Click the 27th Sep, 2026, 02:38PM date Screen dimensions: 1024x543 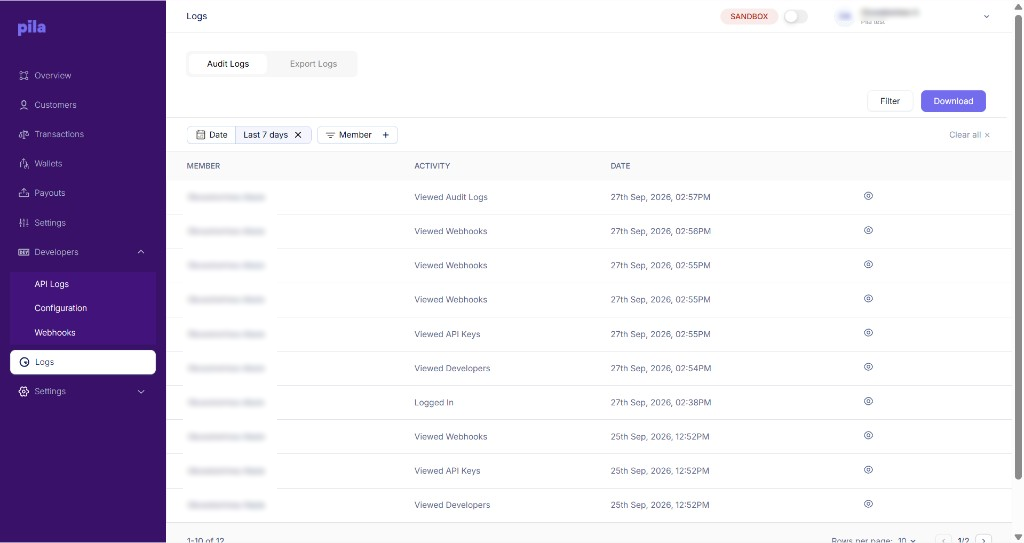660,403
